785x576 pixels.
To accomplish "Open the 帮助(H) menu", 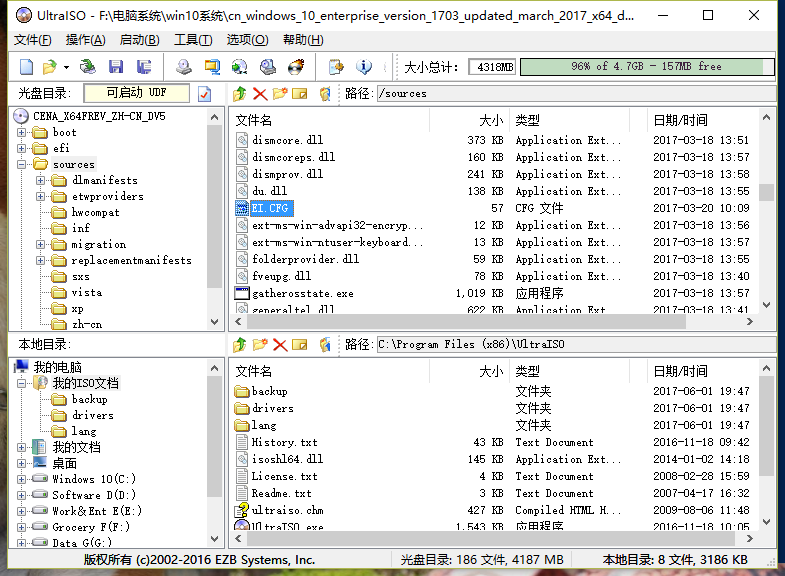I will (x=303, y=40).
